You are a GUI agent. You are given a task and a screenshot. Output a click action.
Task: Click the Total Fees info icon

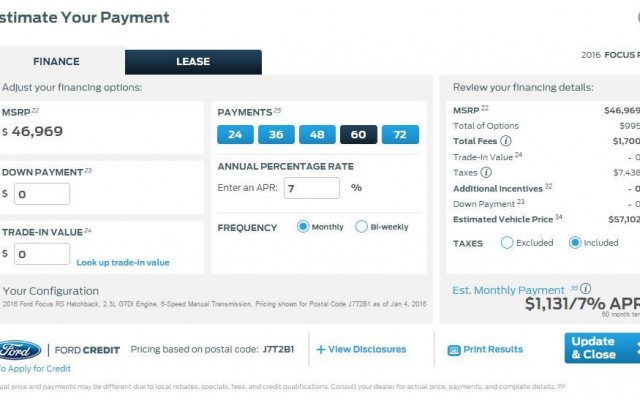[x=506, y=141]
